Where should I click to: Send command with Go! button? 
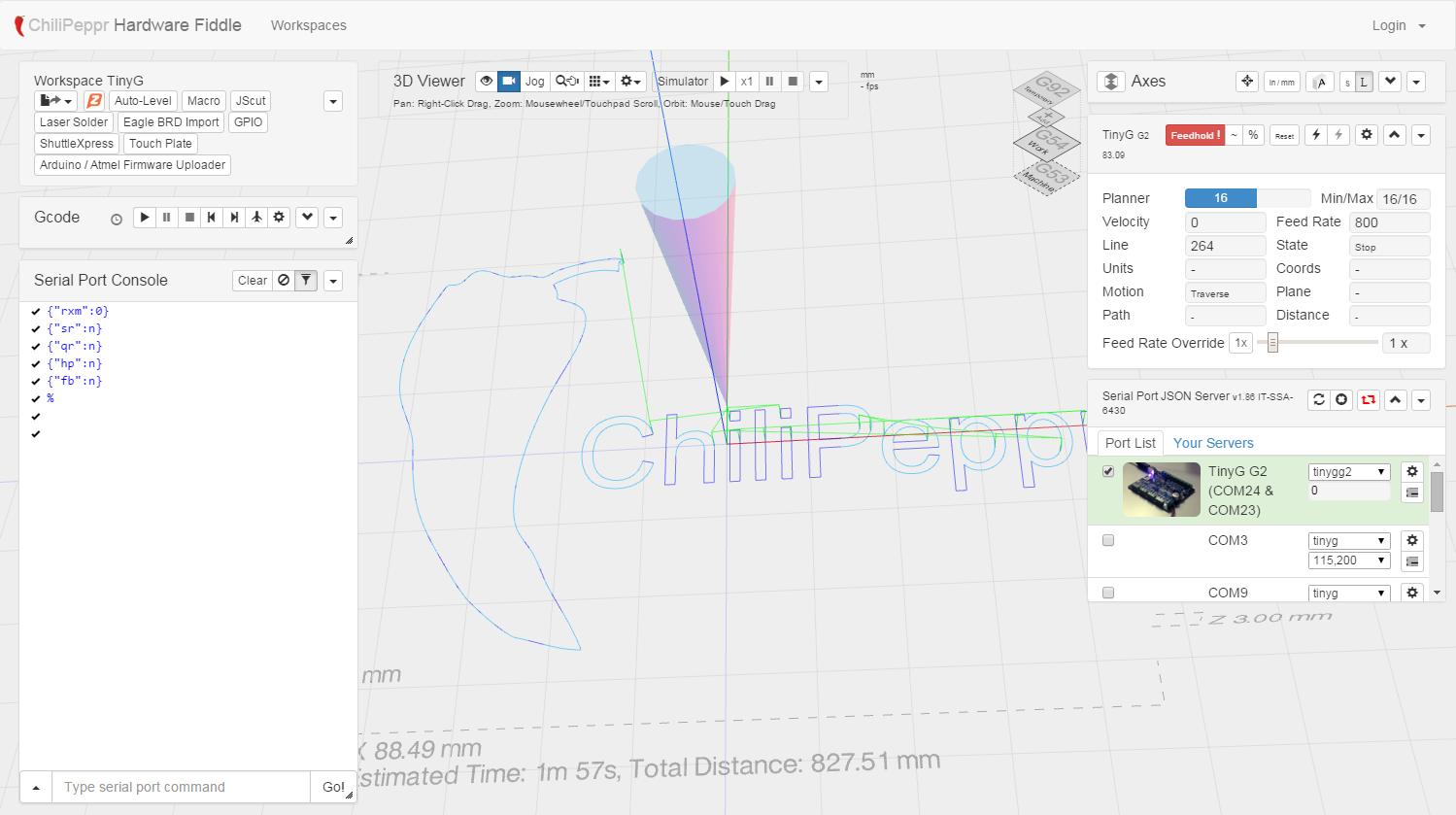pyautogui.click(x=333, y=787)
